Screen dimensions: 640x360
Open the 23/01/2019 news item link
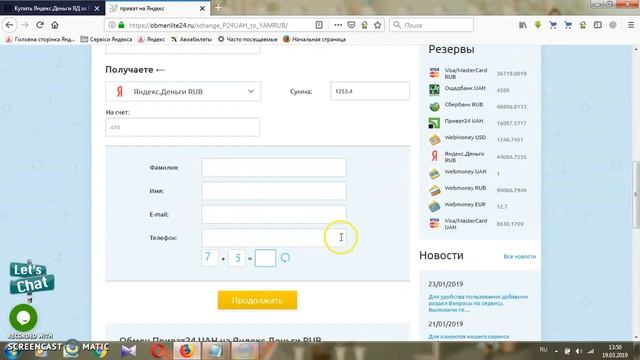point(478,303)
